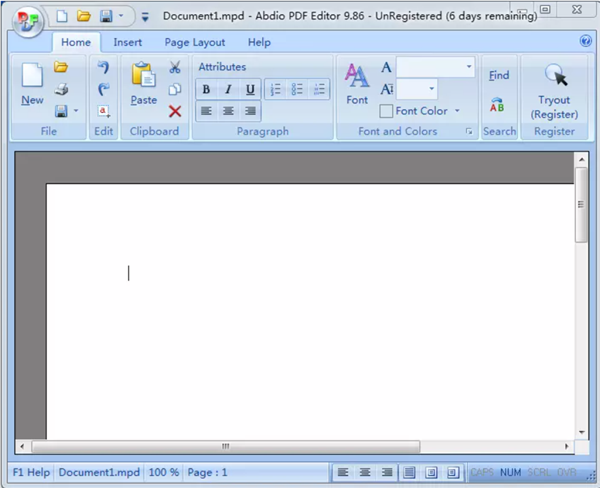Click the Print icon in File group

pyautogui.click(x=61, y=90)
